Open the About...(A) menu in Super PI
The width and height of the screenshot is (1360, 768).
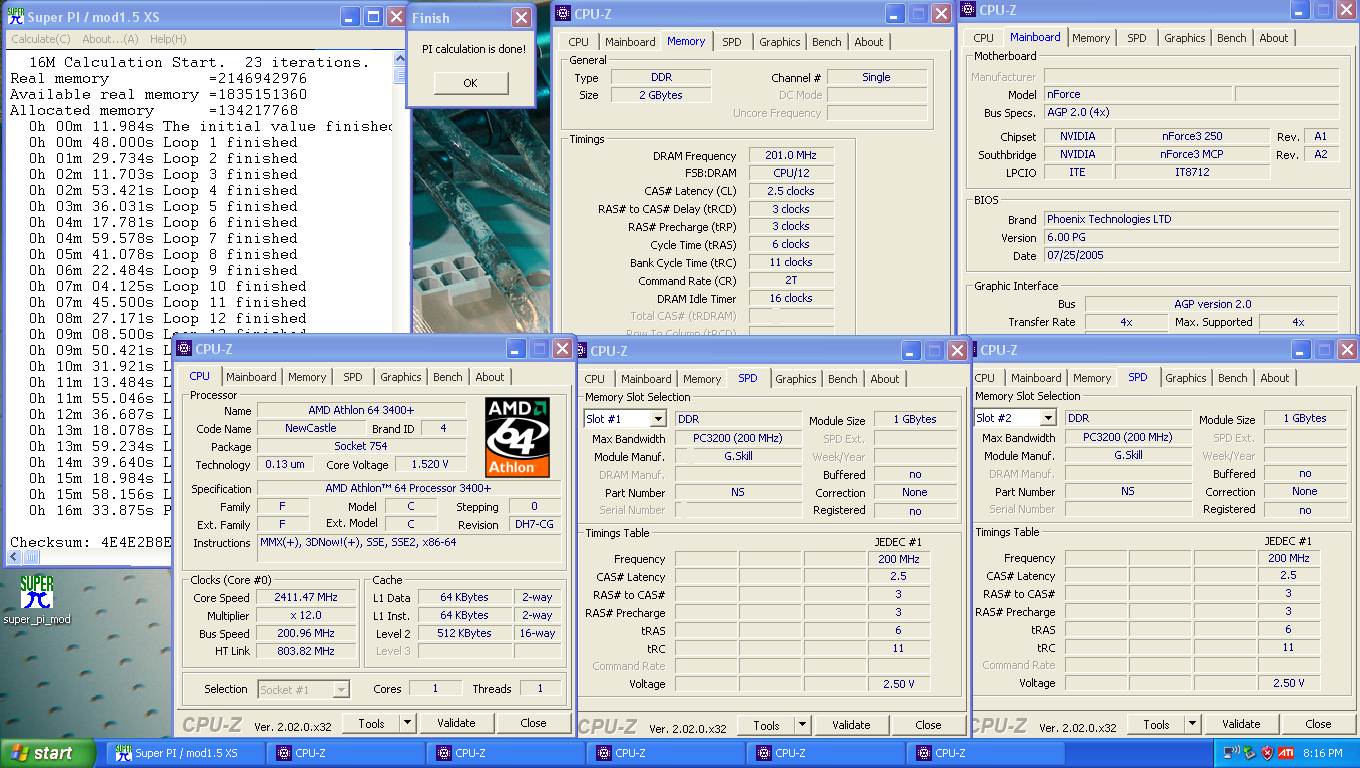click(110, 39)
